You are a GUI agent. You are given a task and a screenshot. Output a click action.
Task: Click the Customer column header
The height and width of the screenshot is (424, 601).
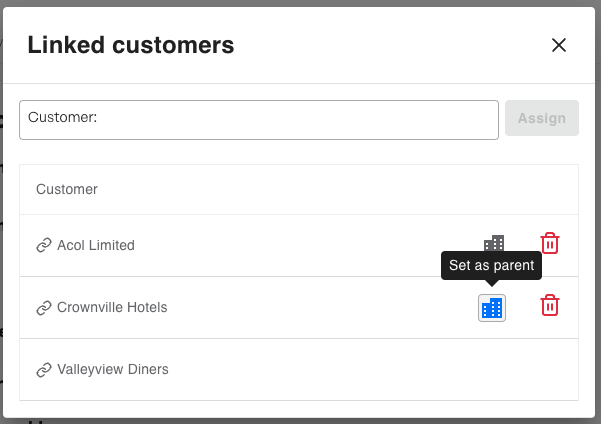(67, 189)
